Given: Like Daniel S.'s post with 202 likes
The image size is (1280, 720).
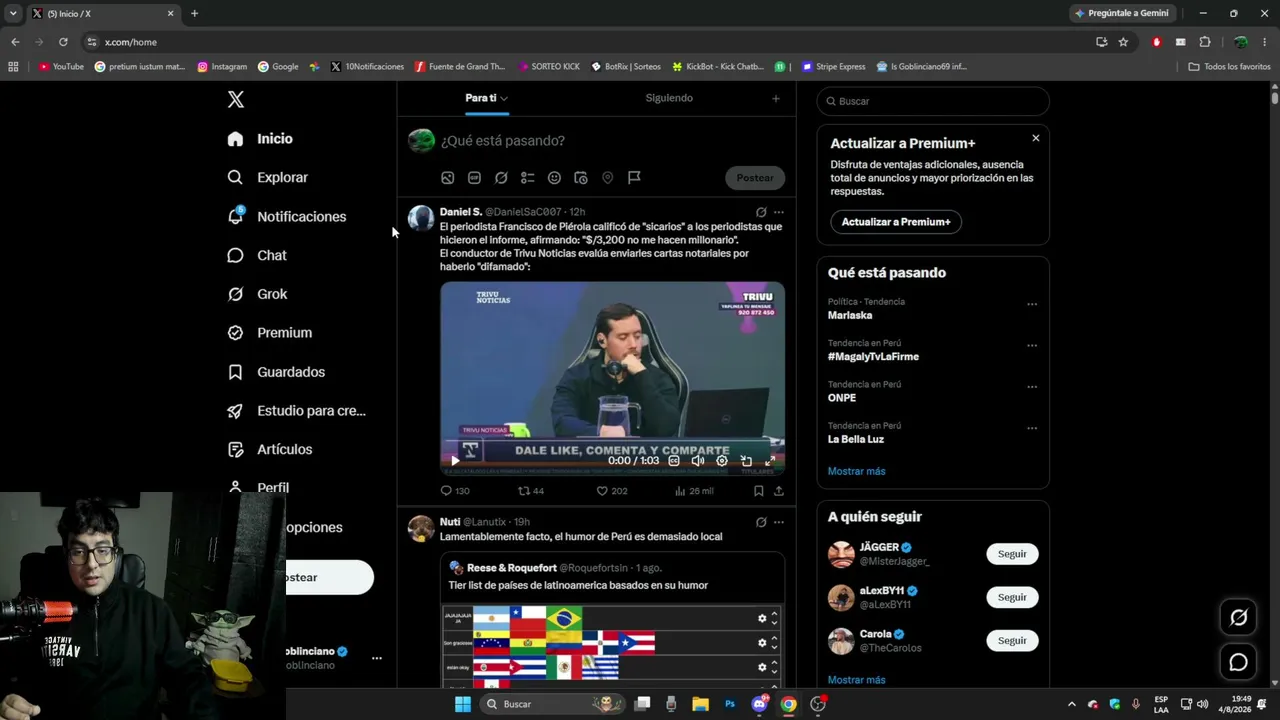Looking at the screenshot, I should coord(612,491).
